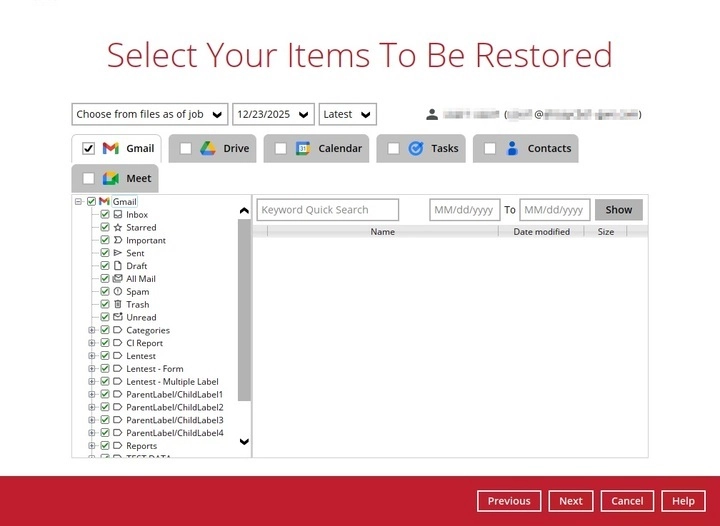
Task: Click the Google Tasks logo icon
Action: click(x=416, y=148)
